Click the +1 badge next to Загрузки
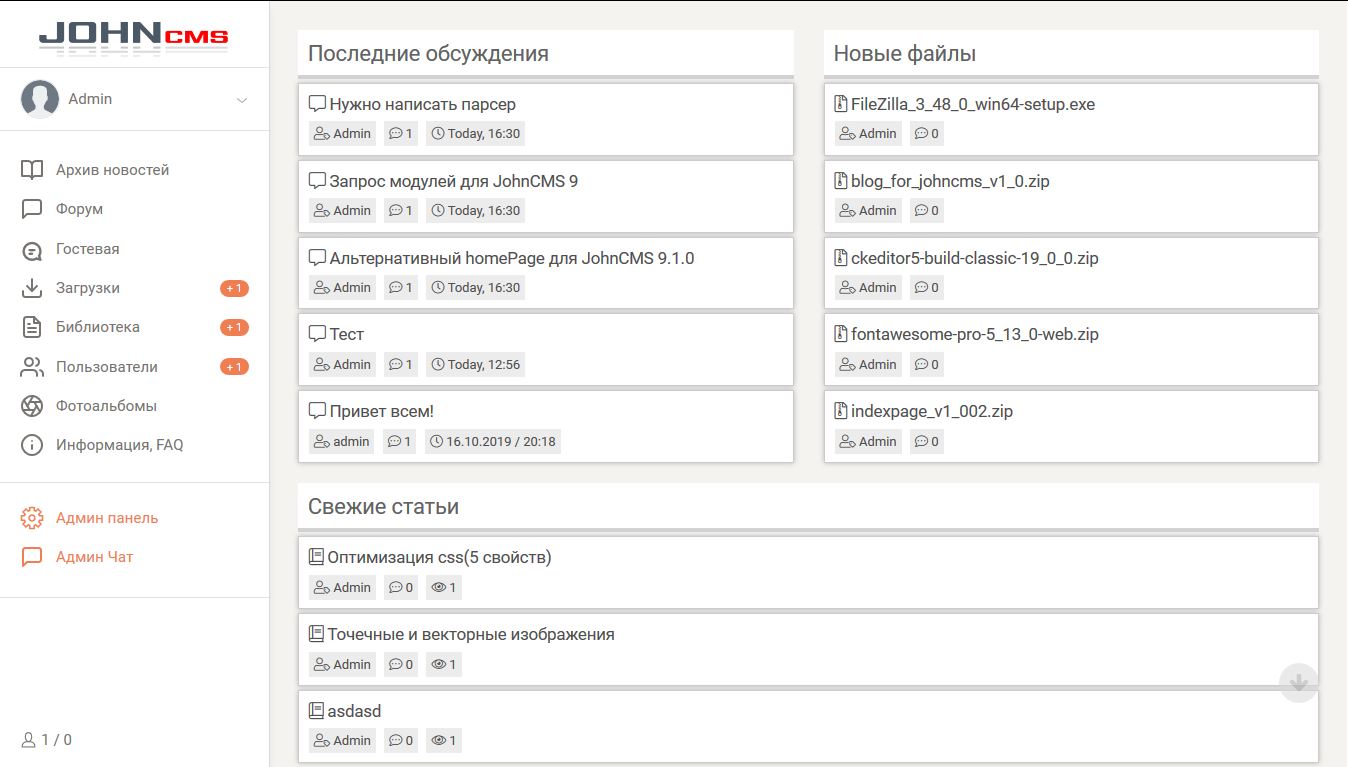Image resolution: width=1348 pixels, height=767 pixels. pyautogui.click(x=234, y=289)
